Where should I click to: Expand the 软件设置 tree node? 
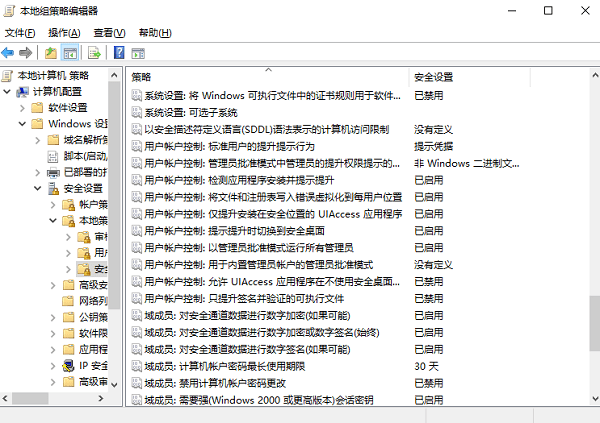22,108
